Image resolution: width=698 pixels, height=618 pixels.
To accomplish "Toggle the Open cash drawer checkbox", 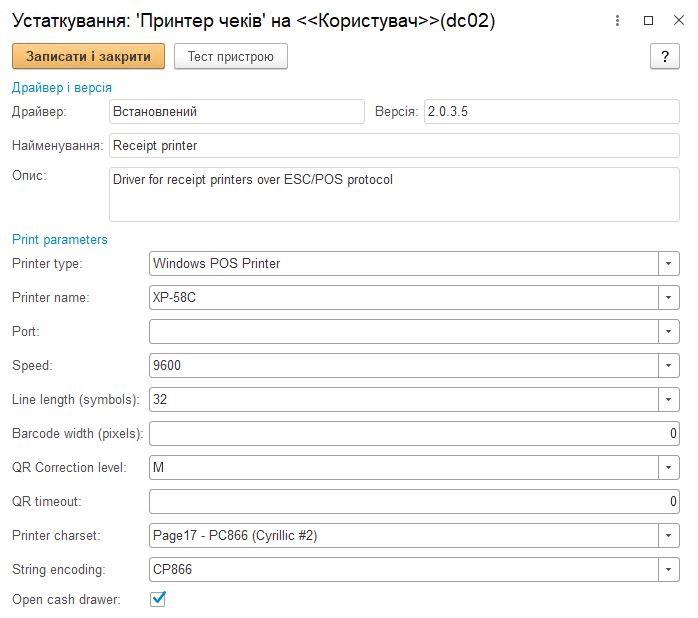I will pyautogui.click(x=157, y=599).
